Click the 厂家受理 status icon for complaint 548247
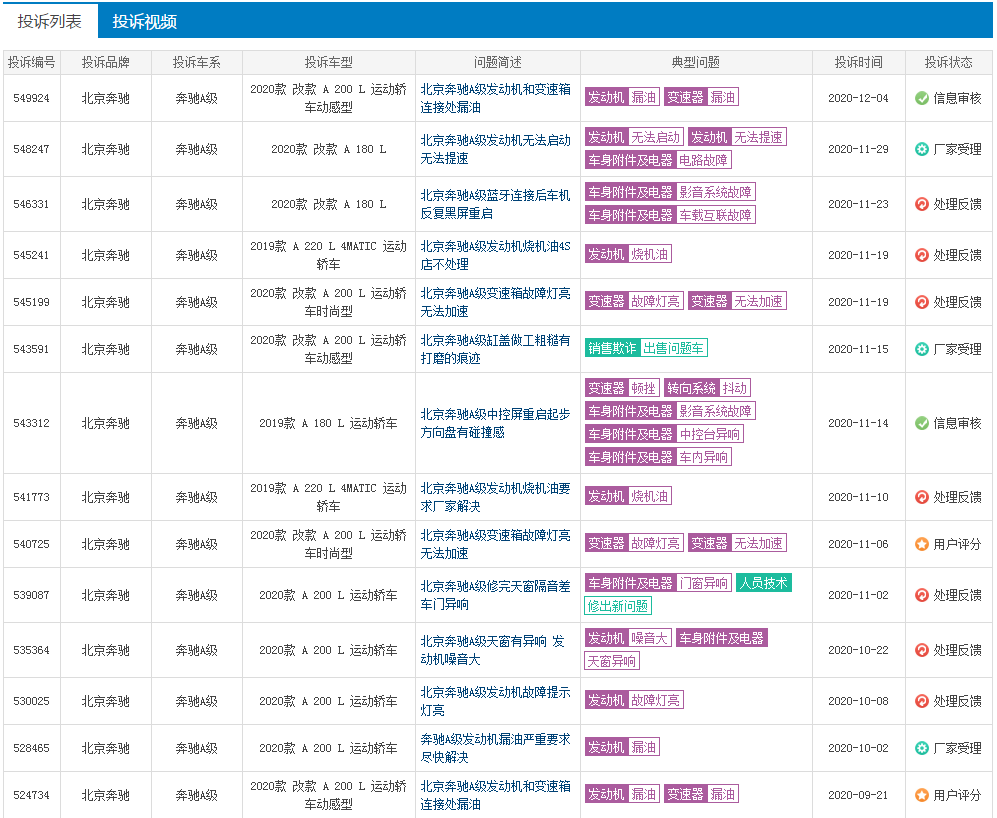The width and height of the screenshot is (997, 818). (x=921, y=149)
